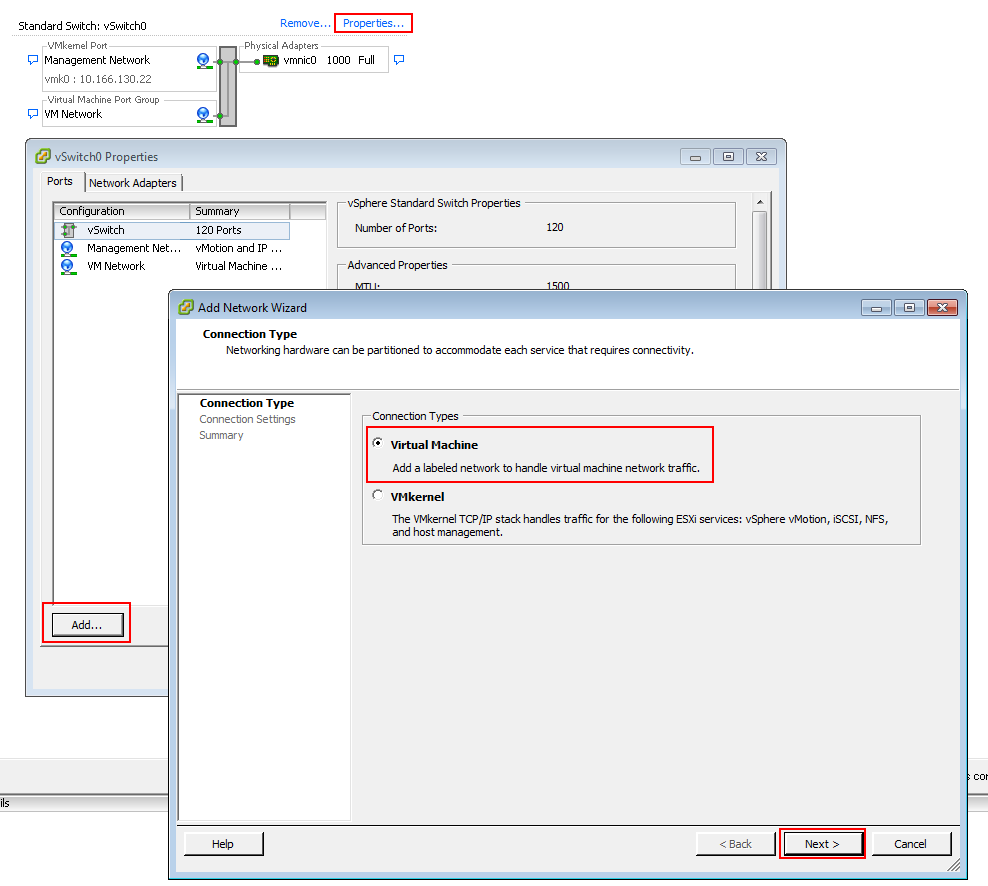988x886 pixels.
Task: Select the Management Net... row
Action: tap(172, 248)
